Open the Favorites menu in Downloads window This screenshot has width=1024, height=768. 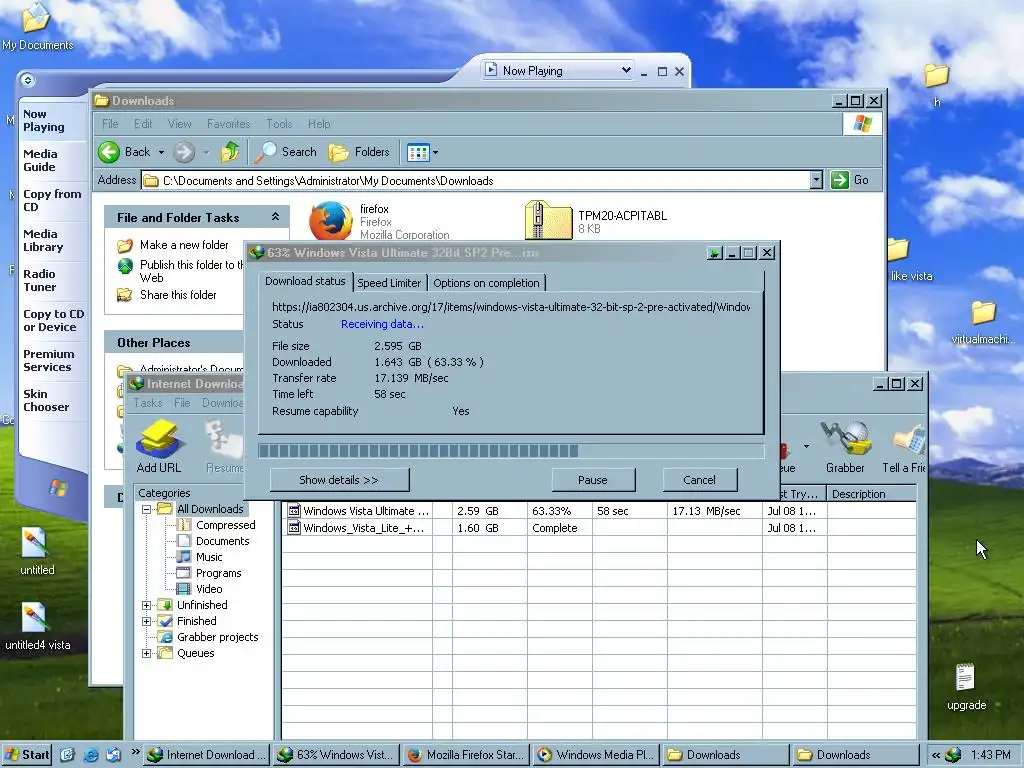point(228,124)
